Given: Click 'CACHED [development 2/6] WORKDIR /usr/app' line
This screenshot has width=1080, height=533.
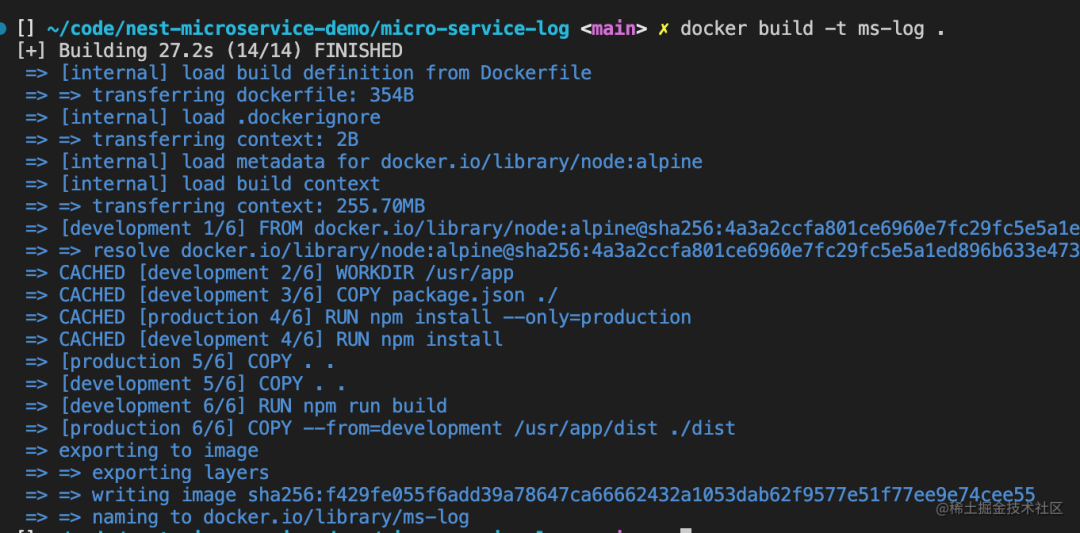Looking at the screenshot, I should [x=270, y=273].
